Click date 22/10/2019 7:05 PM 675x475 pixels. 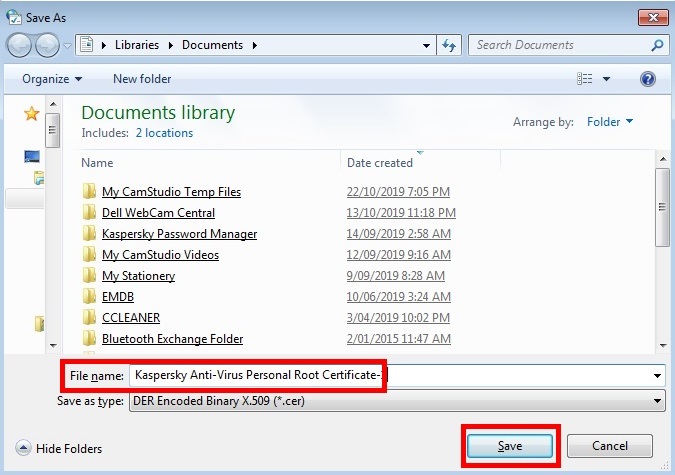pos(398,192)
